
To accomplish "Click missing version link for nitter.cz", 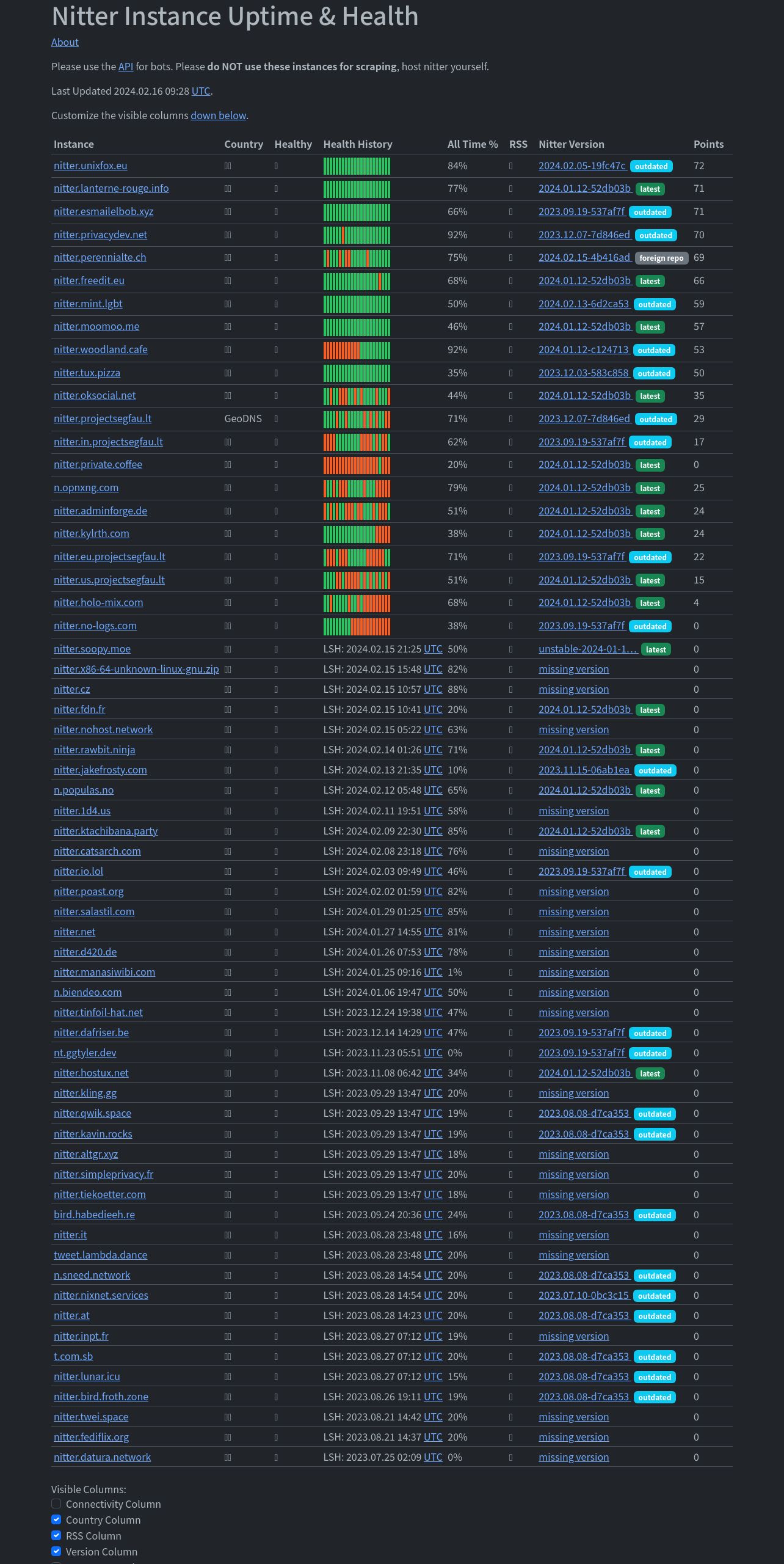I will pyautogui.click(x=573, y=689).
